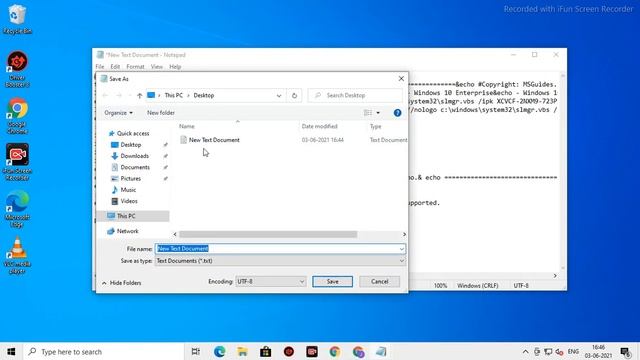Viewport: 640px width, 360px height.
Task: Click This PC in address breadcrumb
Action: [173, 96]
